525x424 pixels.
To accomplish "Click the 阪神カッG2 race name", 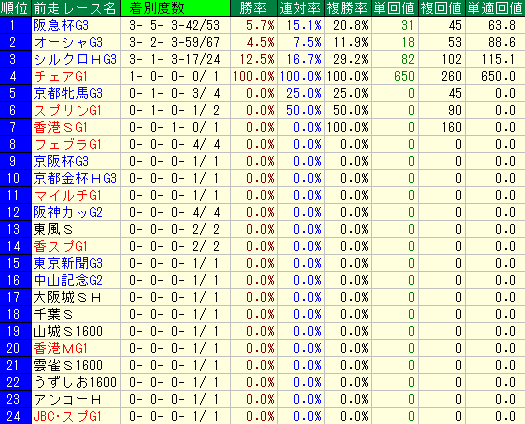I will tap(68, 212).
